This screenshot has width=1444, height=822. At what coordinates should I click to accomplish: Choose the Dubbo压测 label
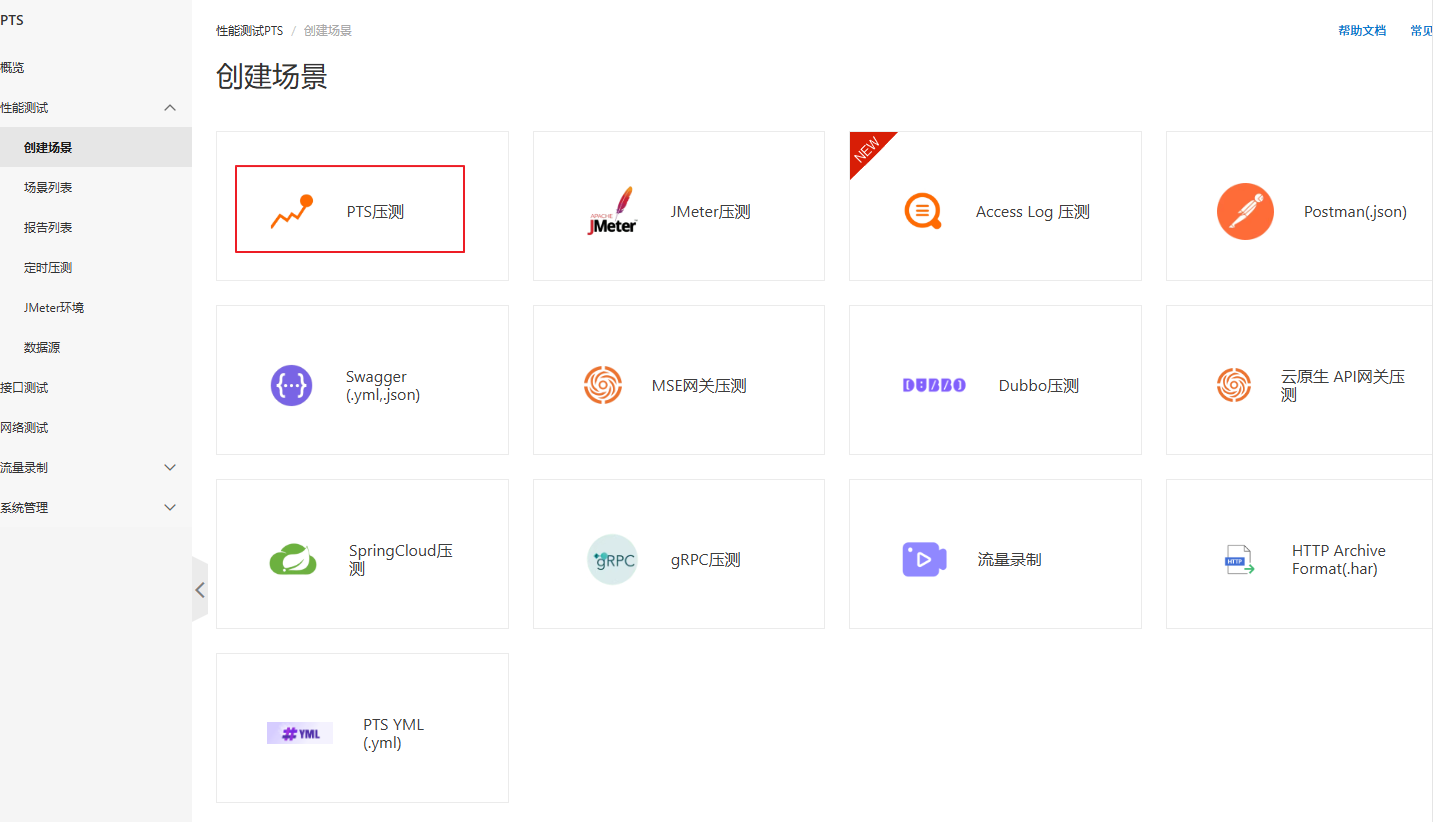click(x=1039, y=386)
